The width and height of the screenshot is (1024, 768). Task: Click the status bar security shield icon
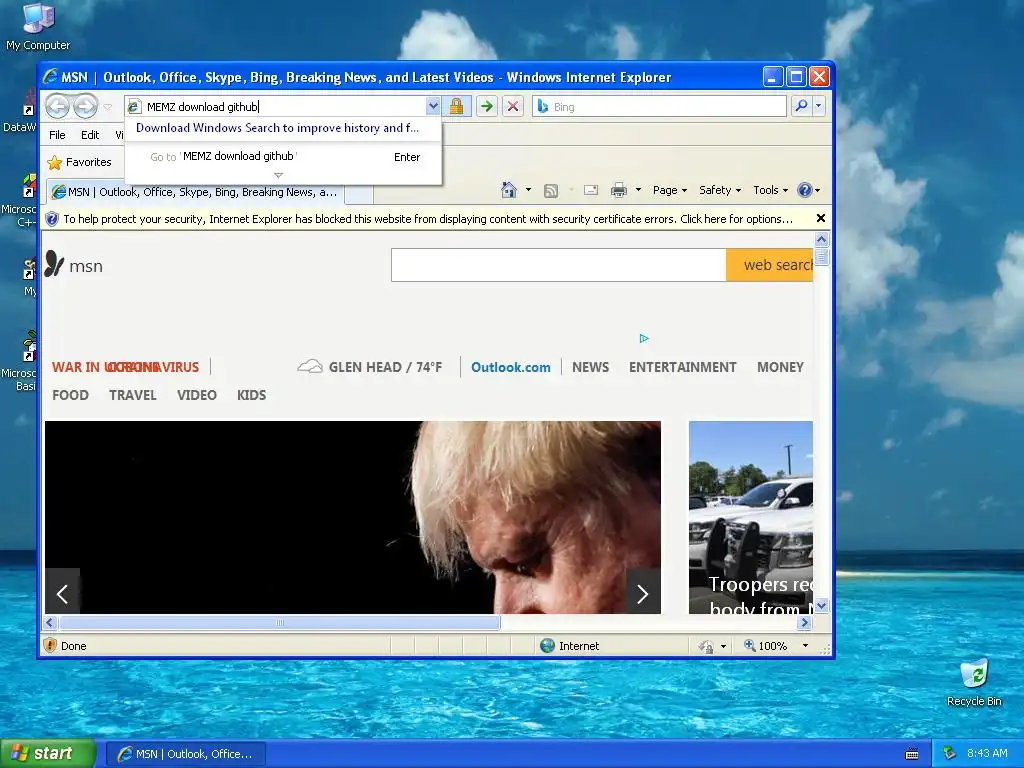pyautogui.click(x=50, y=645)
